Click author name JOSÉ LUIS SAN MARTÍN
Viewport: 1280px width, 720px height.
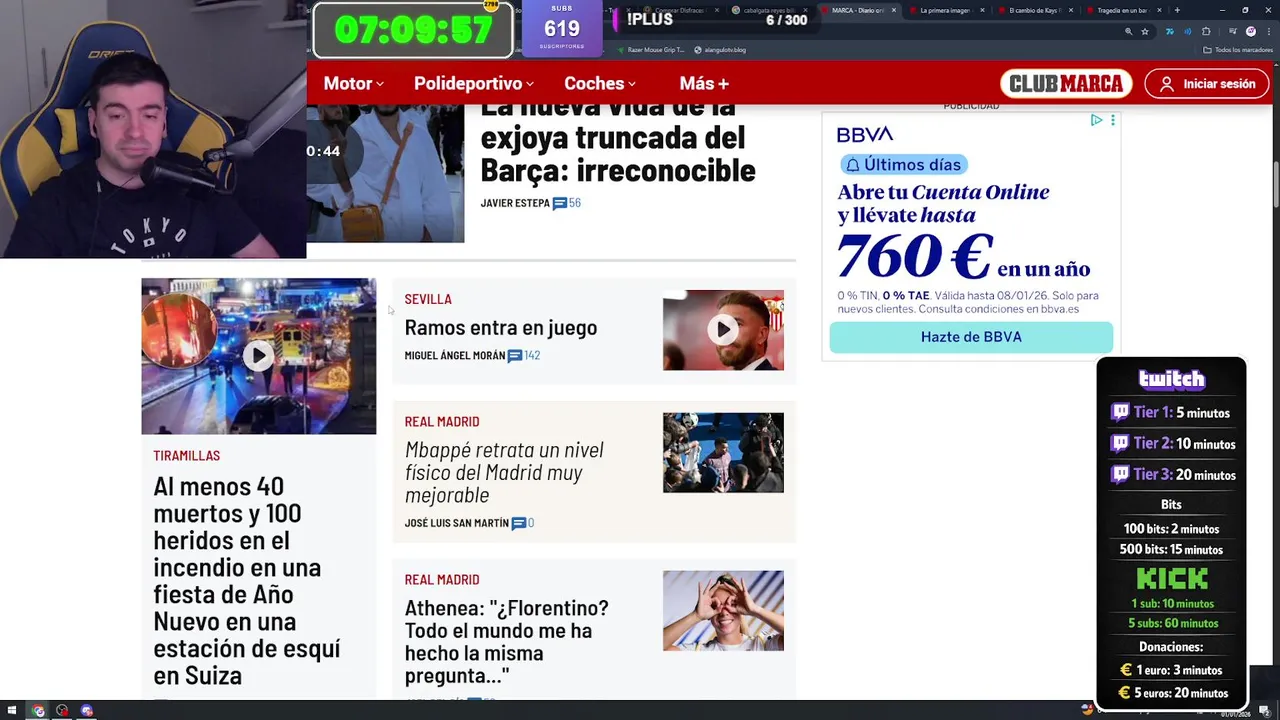(457, 523)
